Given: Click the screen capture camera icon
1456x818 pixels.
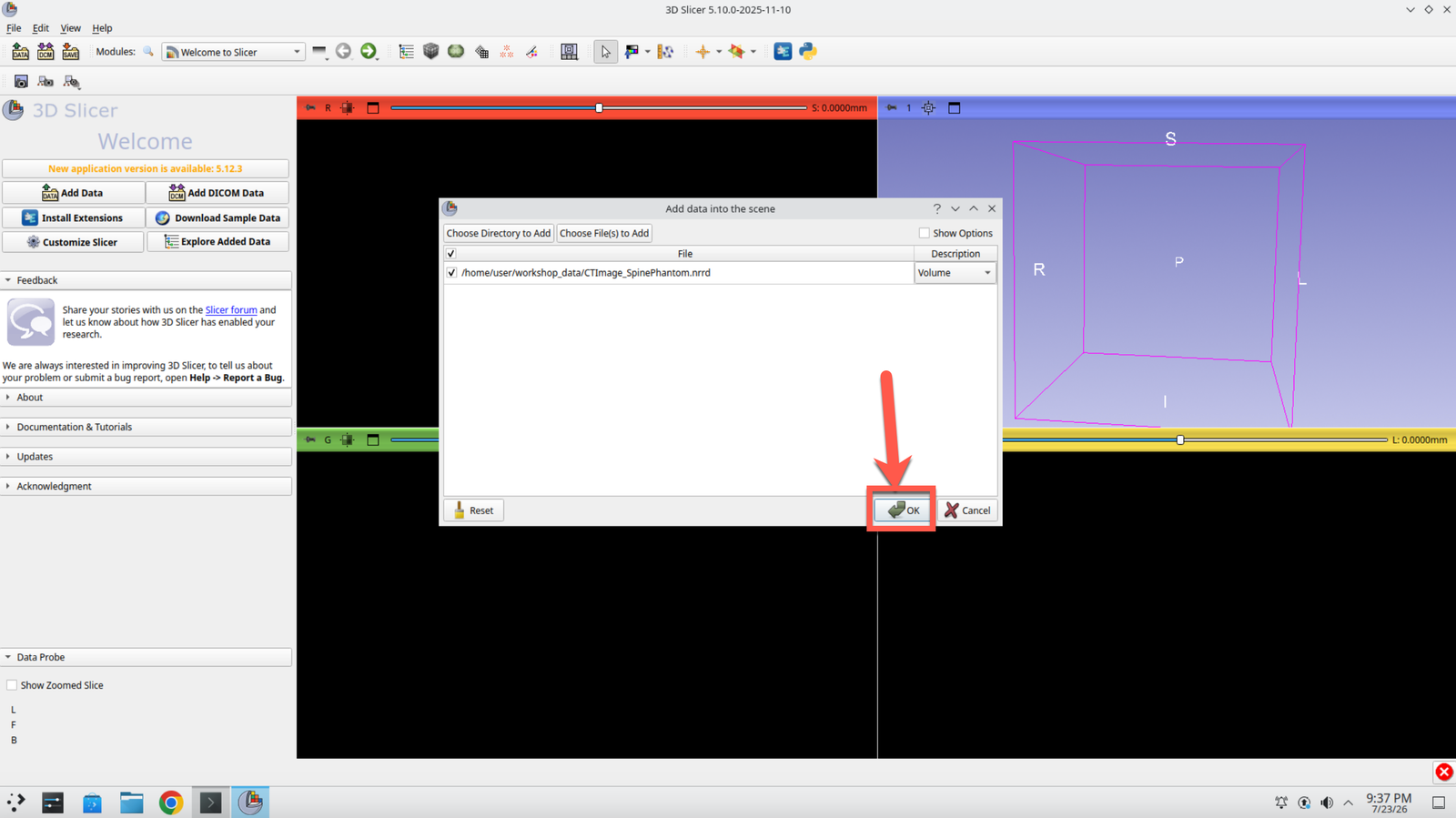Looking at the screenshot, I should tap(21, 82).
